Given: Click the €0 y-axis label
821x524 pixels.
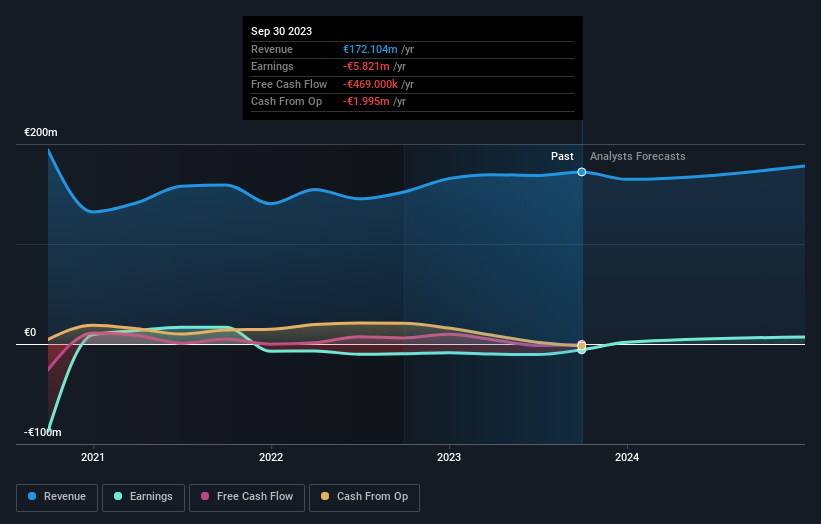Looking at the screenshot, I should (30, 332).
